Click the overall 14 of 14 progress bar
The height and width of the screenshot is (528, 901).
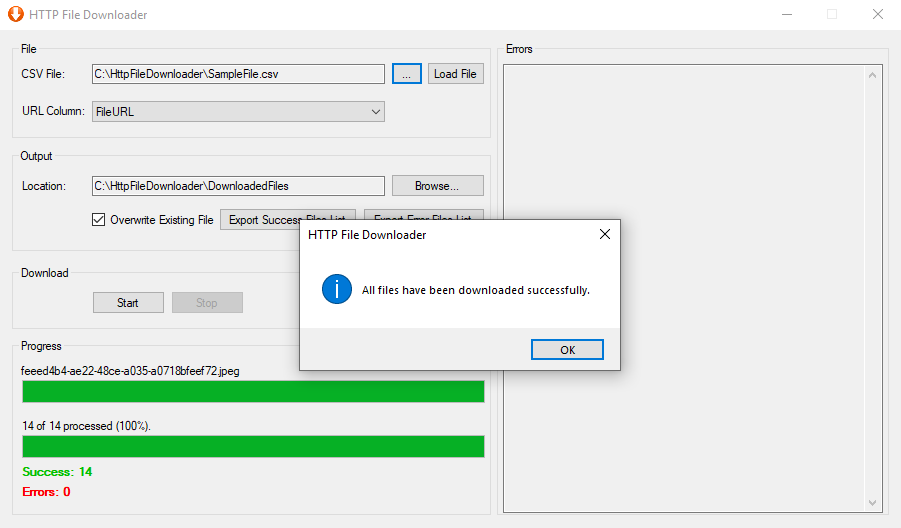click(253, 446)
